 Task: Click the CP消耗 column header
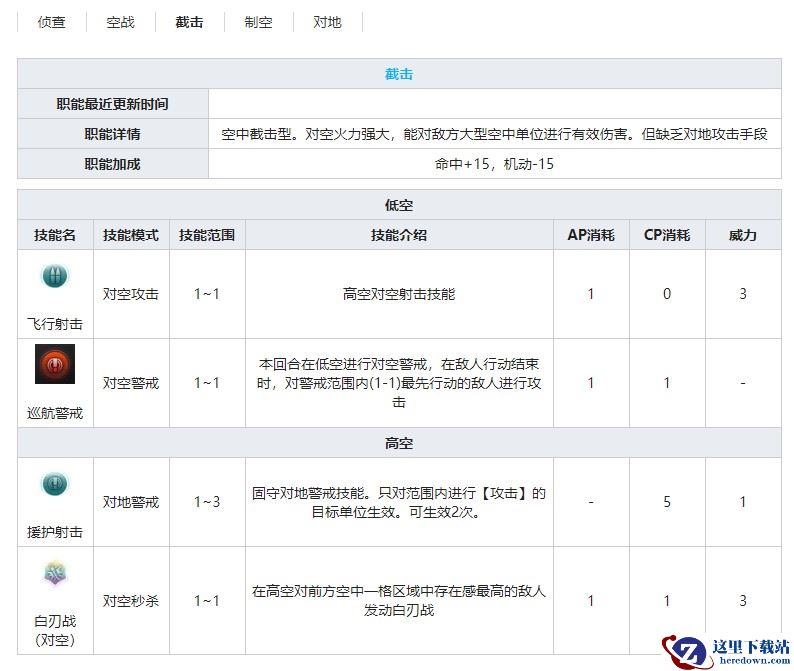coord(667,235)
